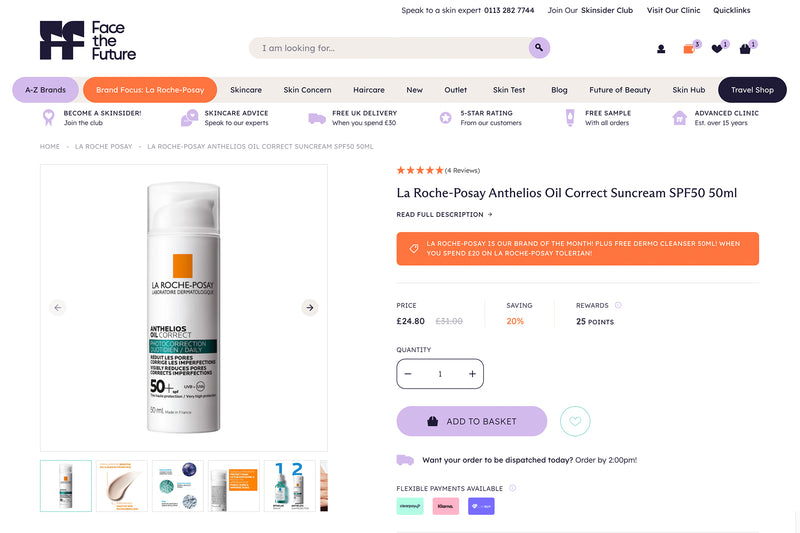Increase quantity with plus button
This screenshot has width=800, height=533.
click(472, 374)
